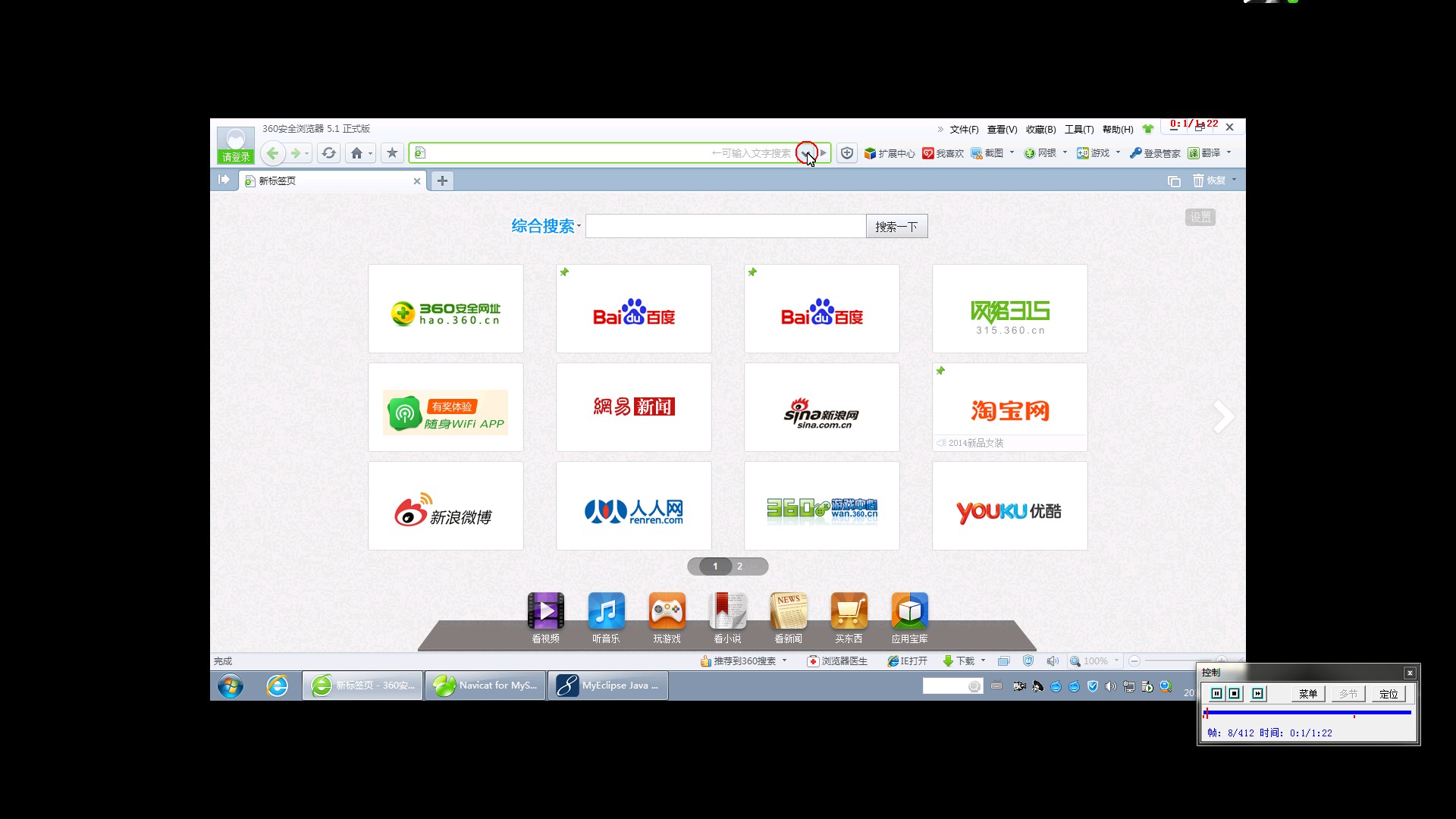The image size is (1456, 819).
Task: Select the 新标签页 tab
Action: [x=332, y=181]
